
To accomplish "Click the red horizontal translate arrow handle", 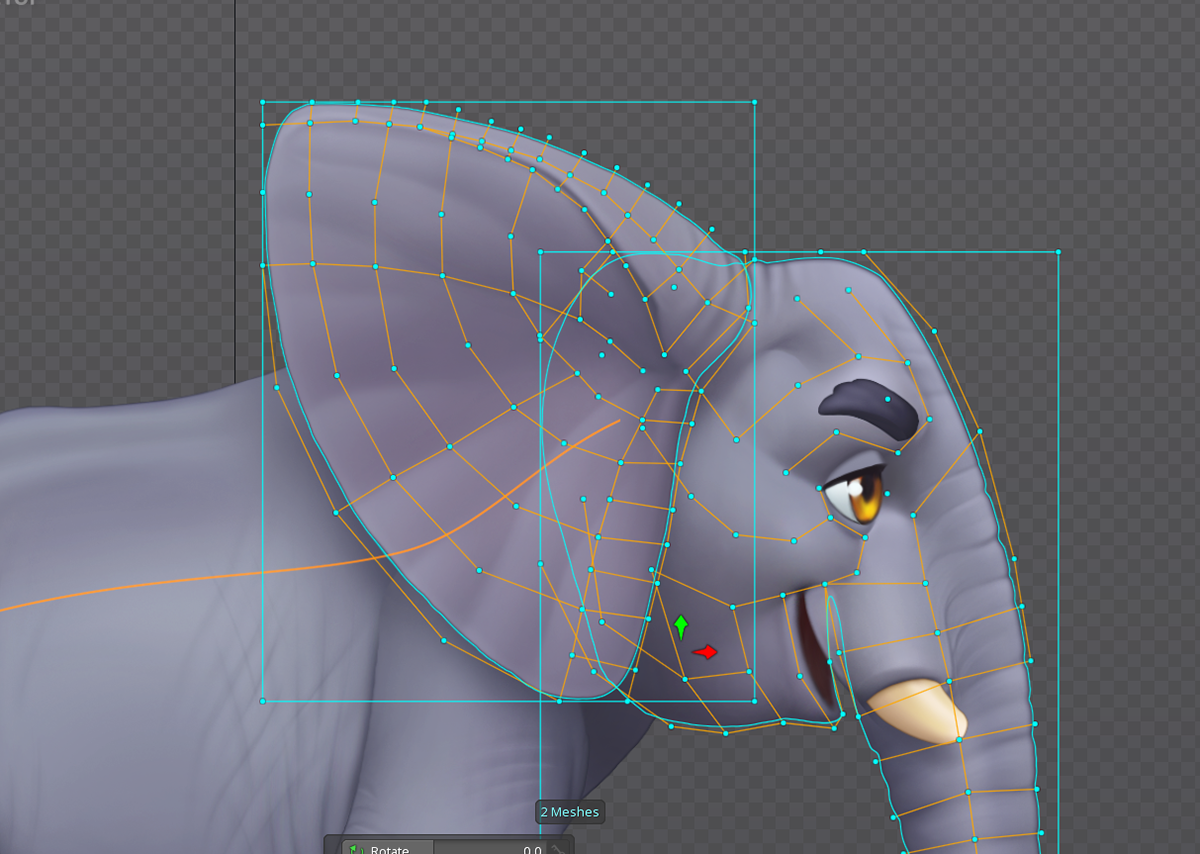I will click(x=706, y=652).
